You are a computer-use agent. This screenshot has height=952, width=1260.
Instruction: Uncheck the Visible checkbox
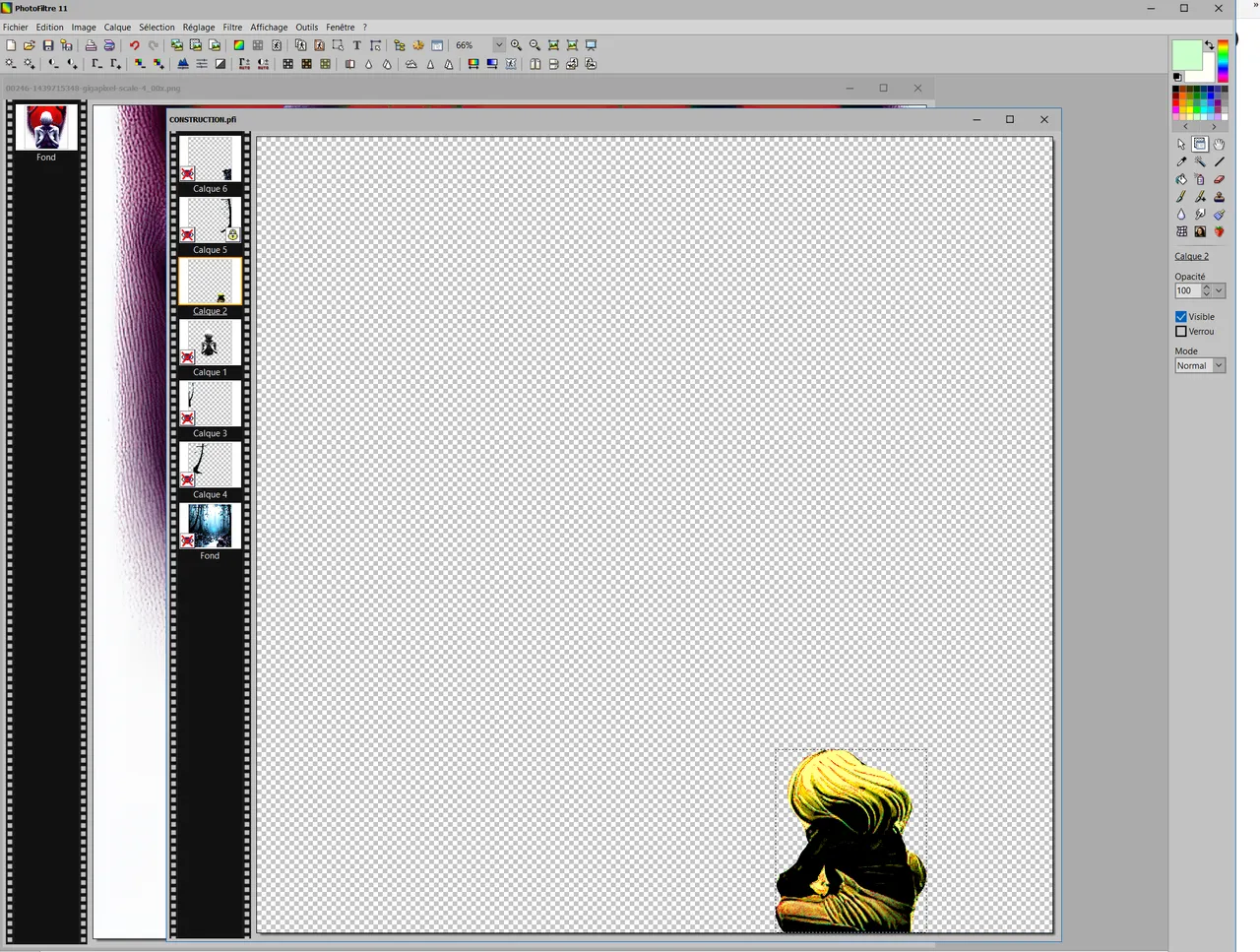click(x=1181, y=317)
